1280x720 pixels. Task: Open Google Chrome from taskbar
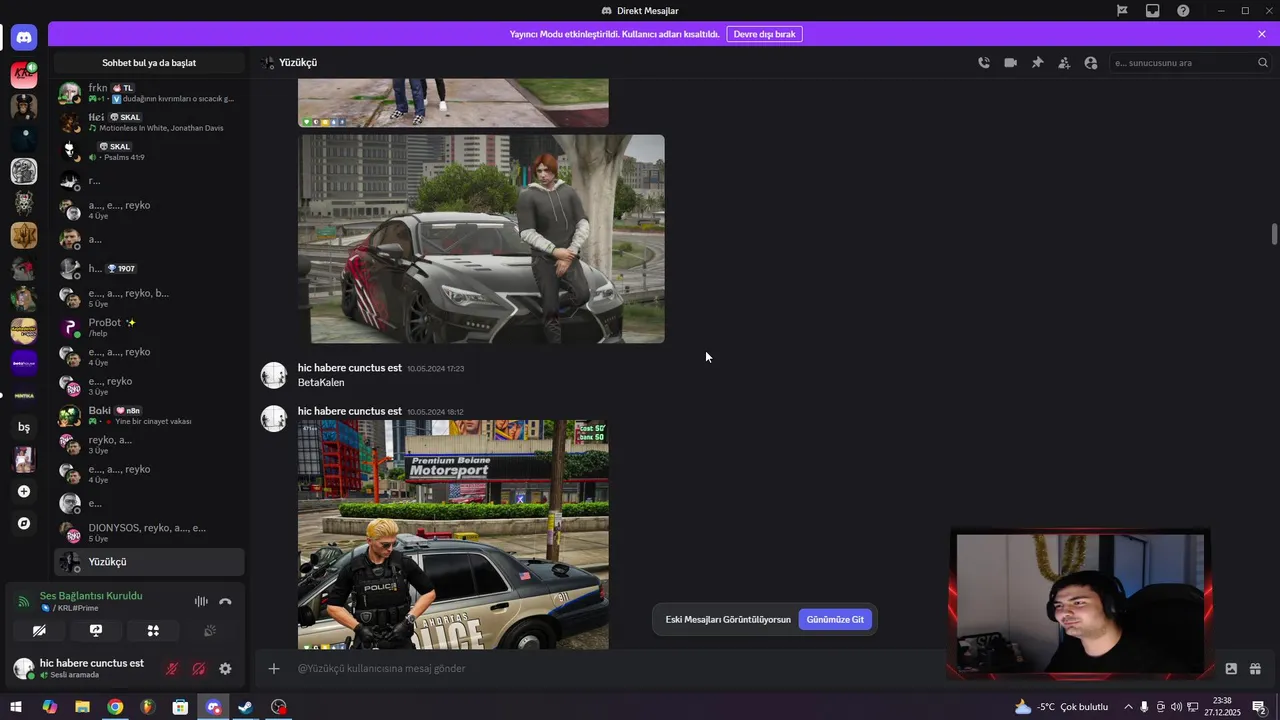click(x=115, y=707)
